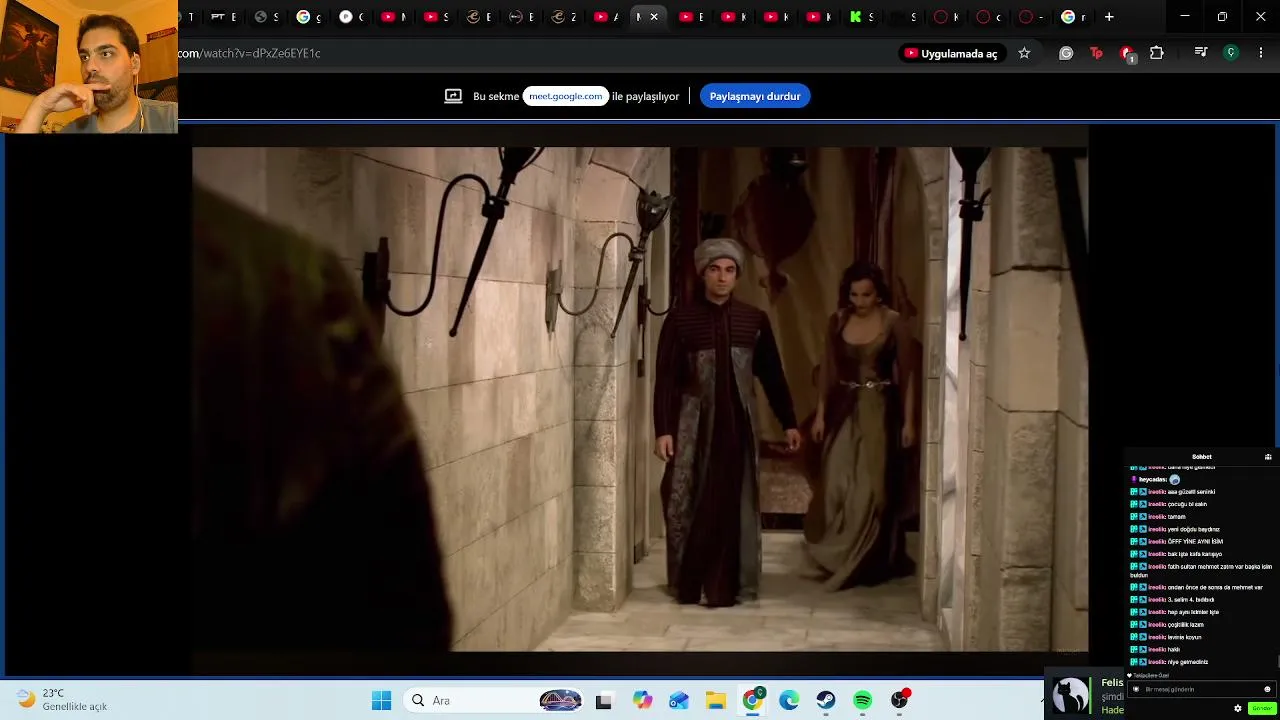Click the red extension icon with badge 1
The image size is (1280, 720).
1127,54
